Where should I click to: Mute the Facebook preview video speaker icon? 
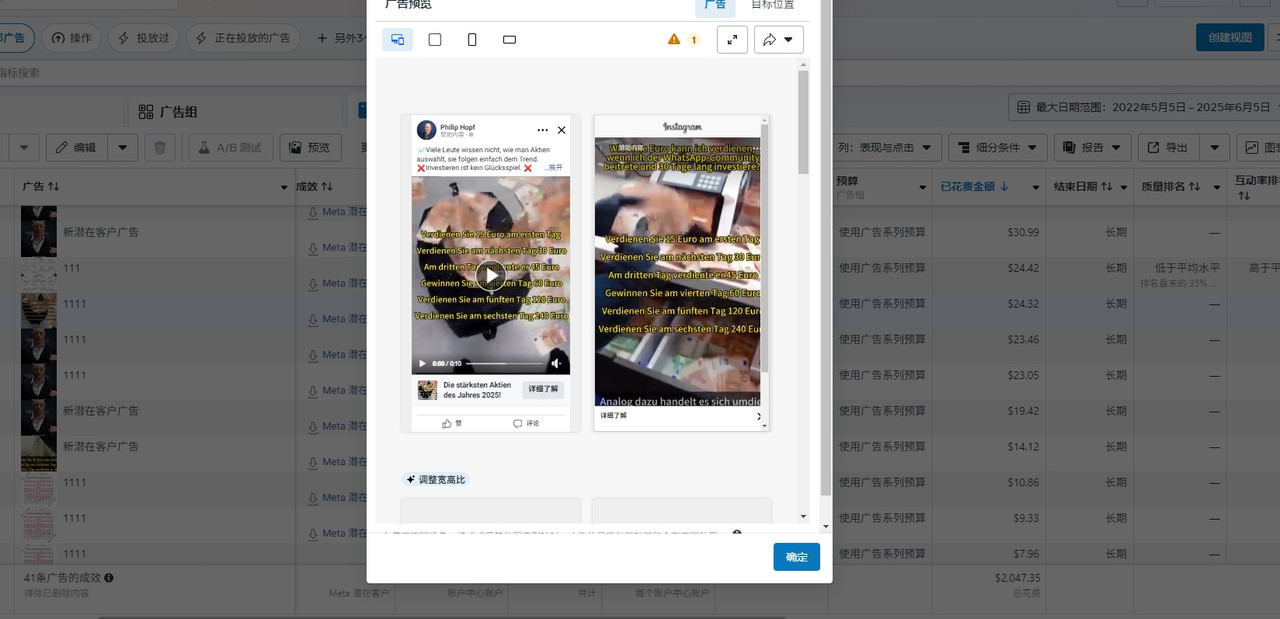tap(556, 364)
